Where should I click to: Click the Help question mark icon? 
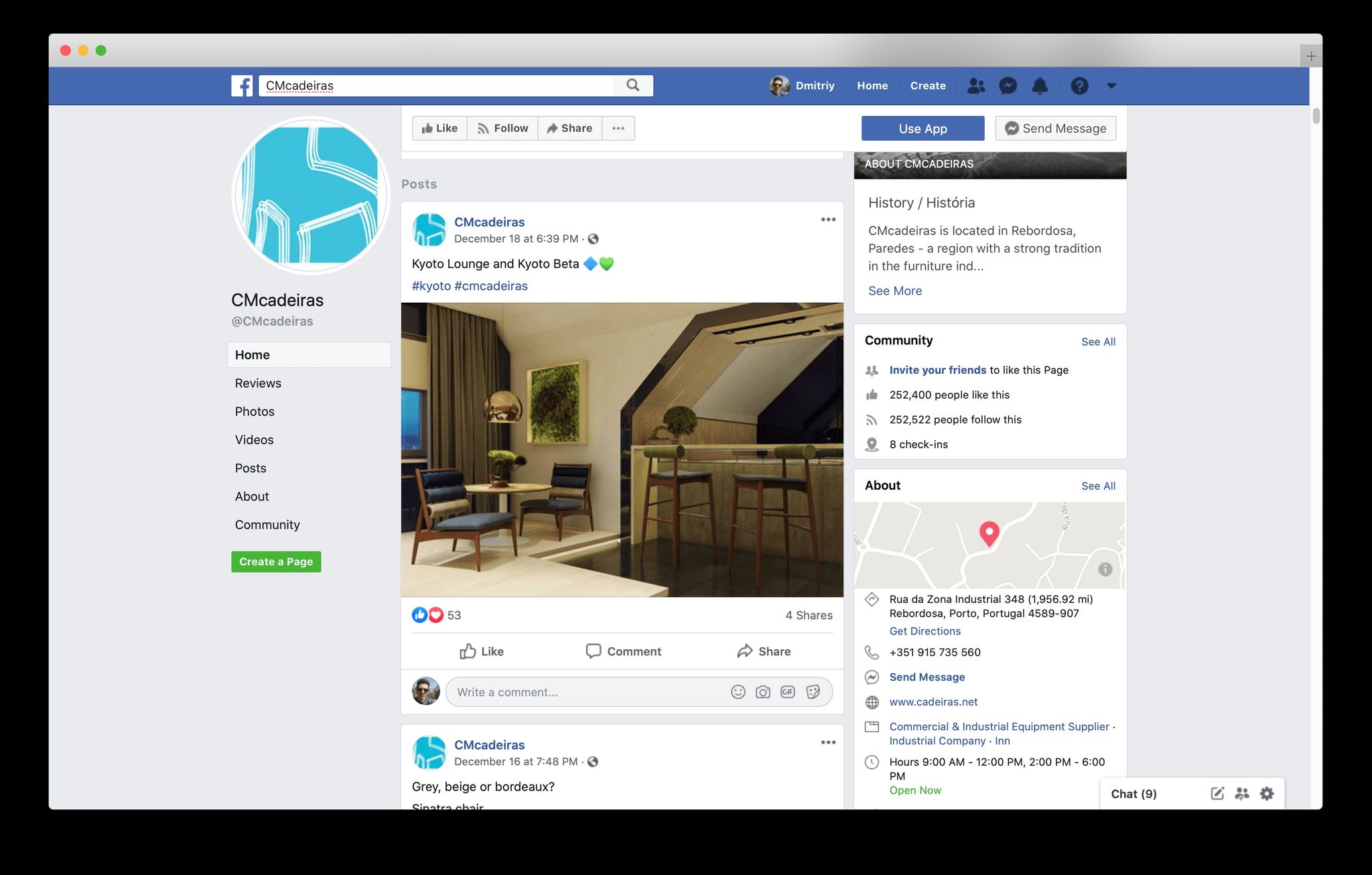point(1079,86)
